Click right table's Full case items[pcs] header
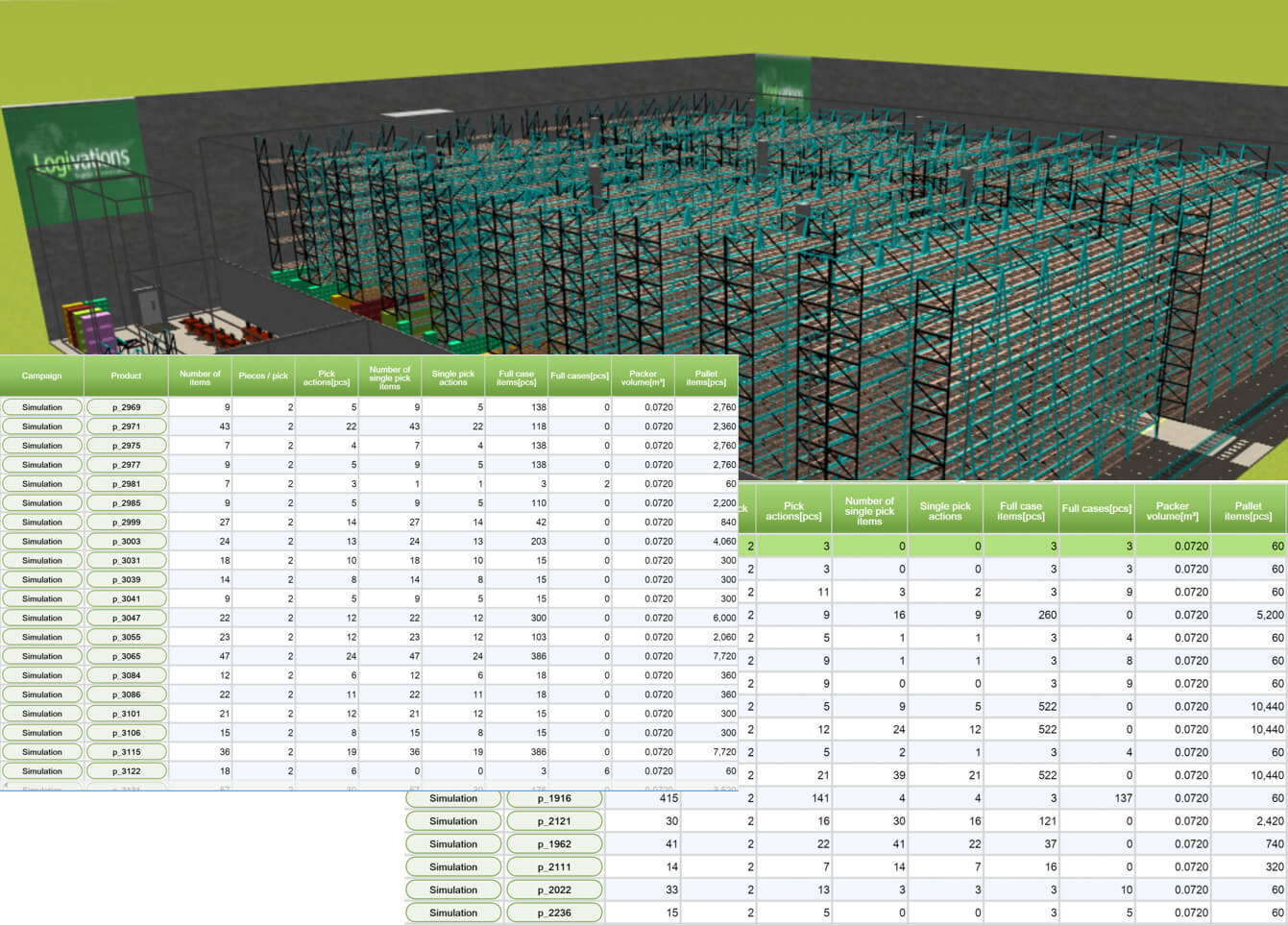Viewport: 1288px width, 925px height. [1021, 509]
